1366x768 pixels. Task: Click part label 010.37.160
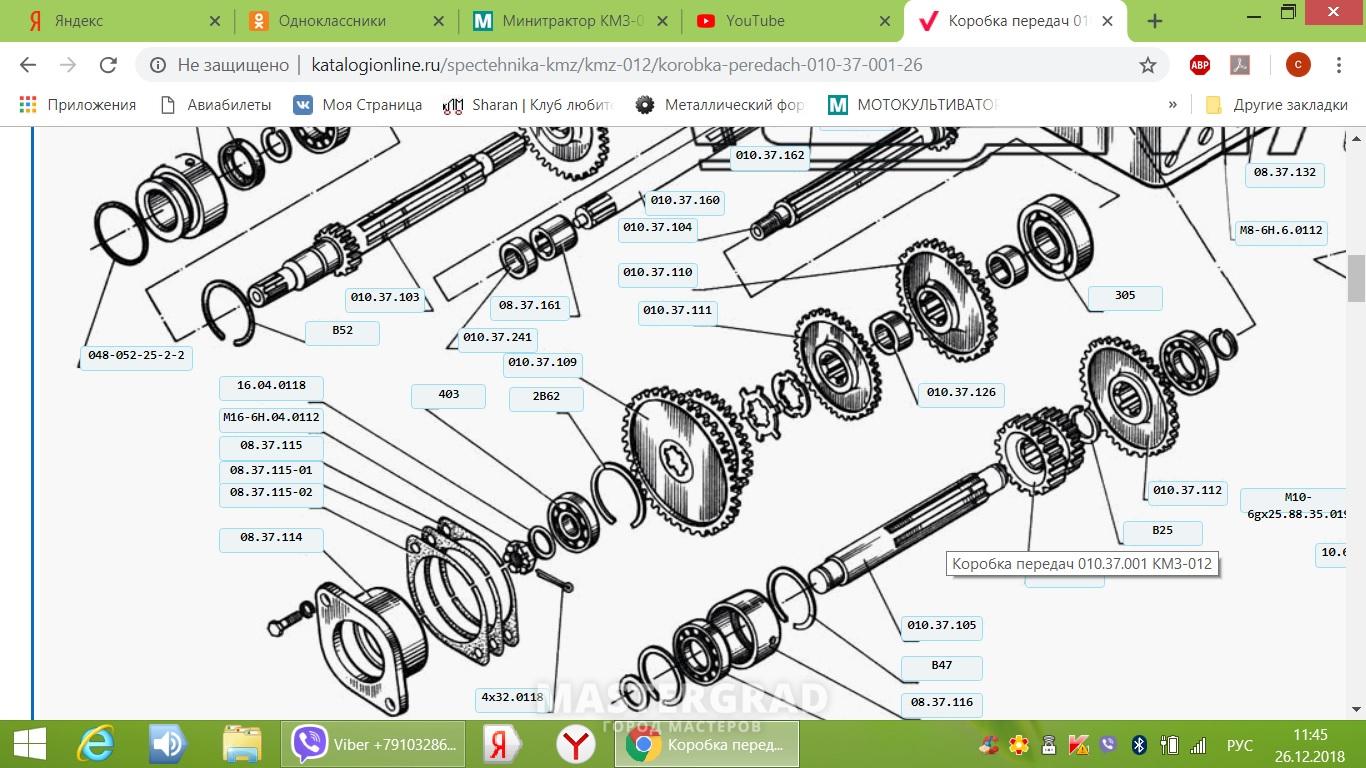(x=685, y=201)
